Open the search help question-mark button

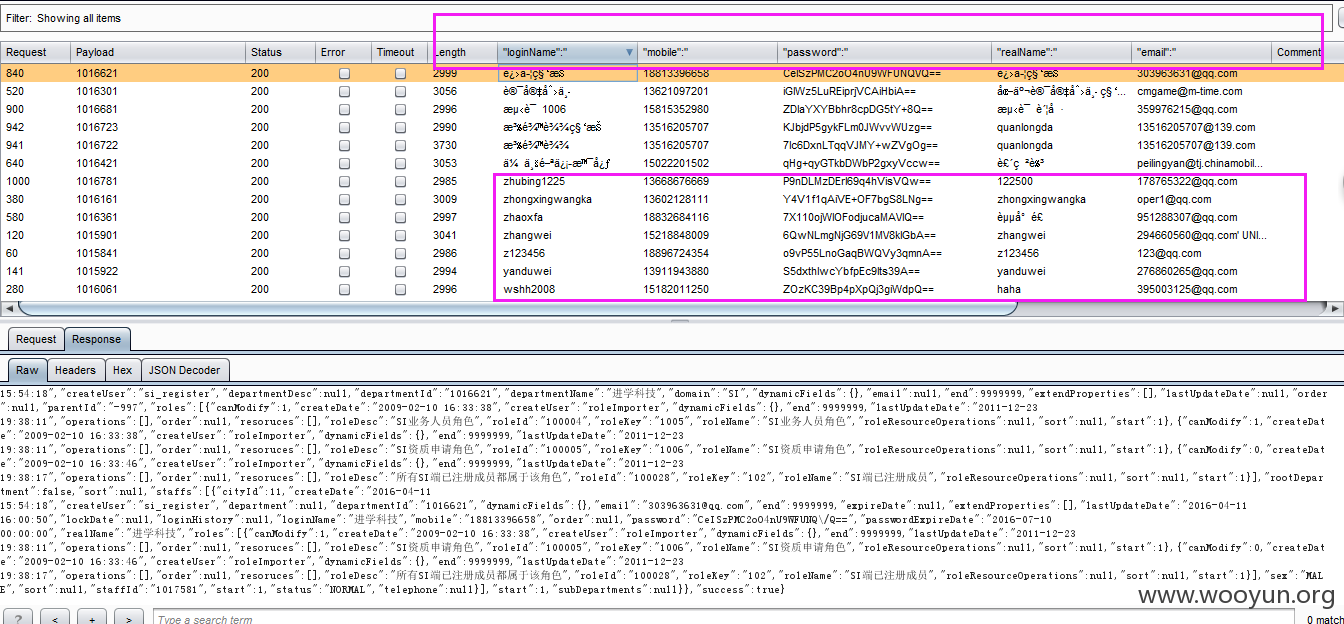(19, 619)
